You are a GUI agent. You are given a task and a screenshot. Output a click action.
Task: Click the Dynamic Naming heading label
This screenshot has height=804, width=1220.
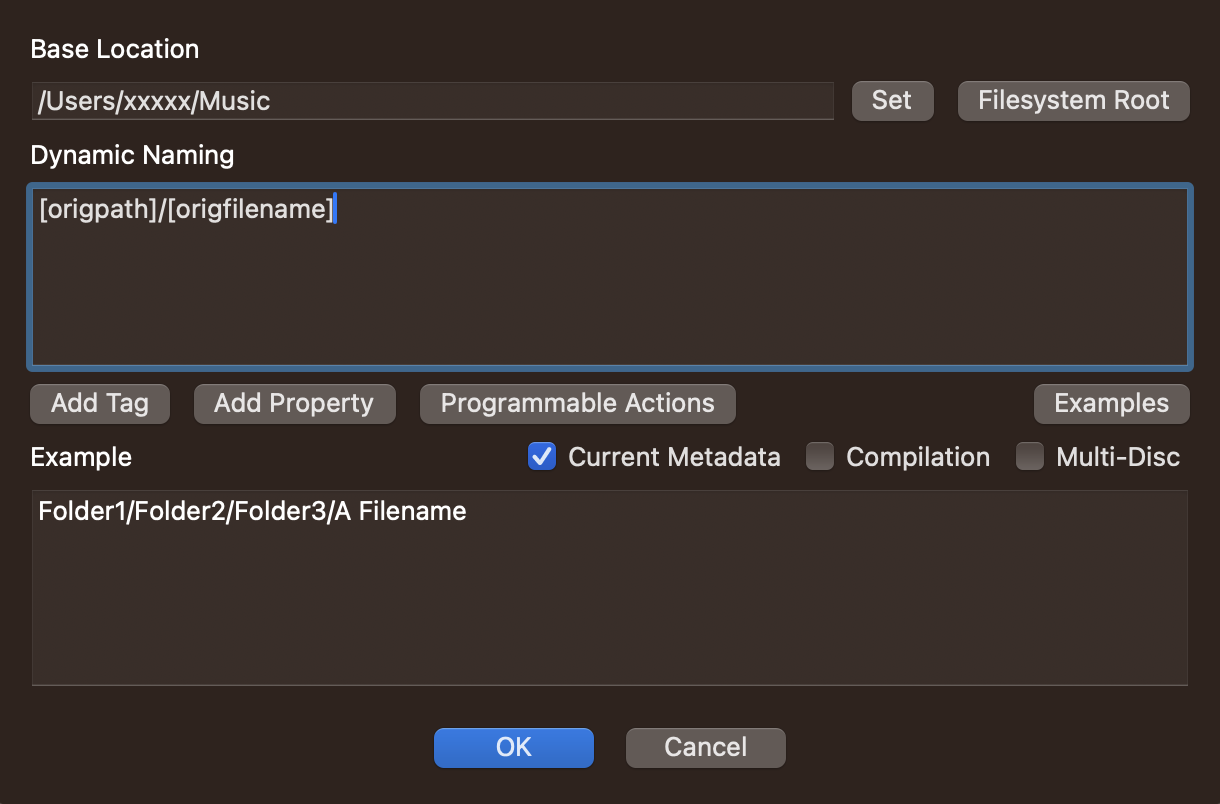[x=132, y=155]
